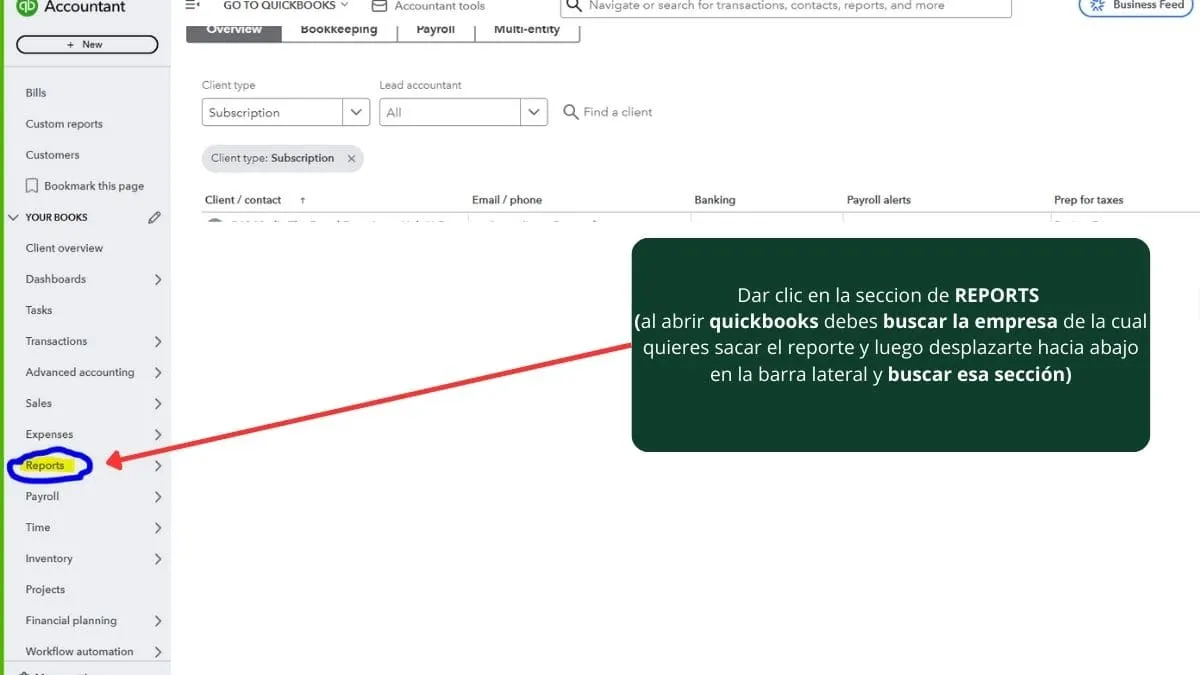This screenshot has width=1200, height=675.
Task: Toggle the sidebar collapse menu icon
Action: point(193,5)
